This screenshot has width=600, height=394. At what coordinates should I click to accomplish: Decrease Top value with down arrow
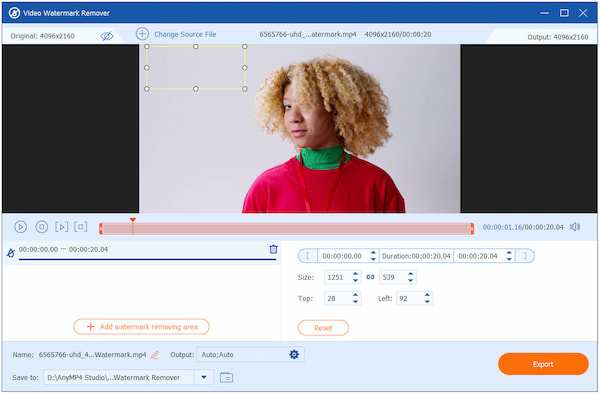[x=355, y=302]
